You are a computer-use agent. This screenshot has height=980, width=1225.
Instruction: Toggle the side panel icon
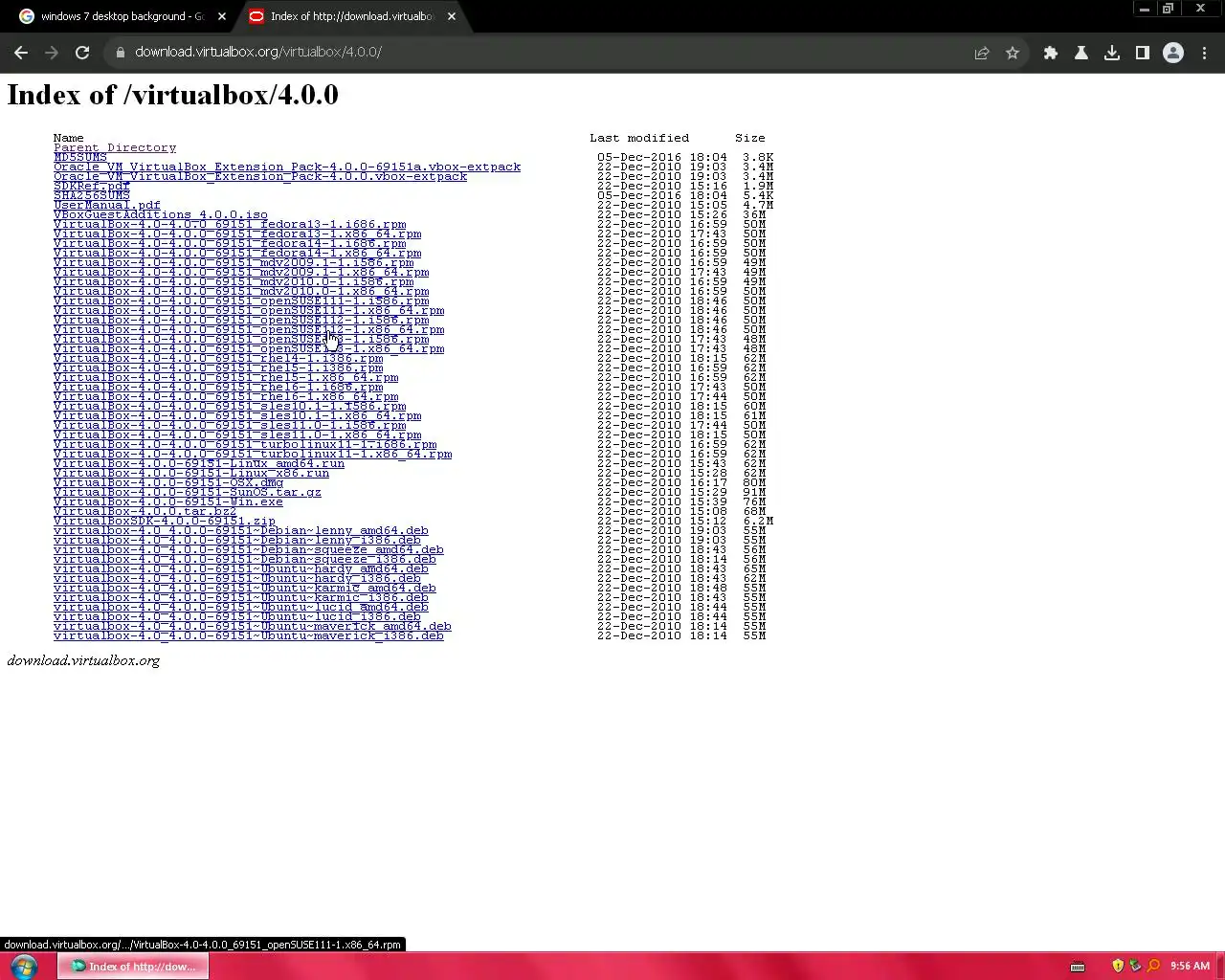1143,53
